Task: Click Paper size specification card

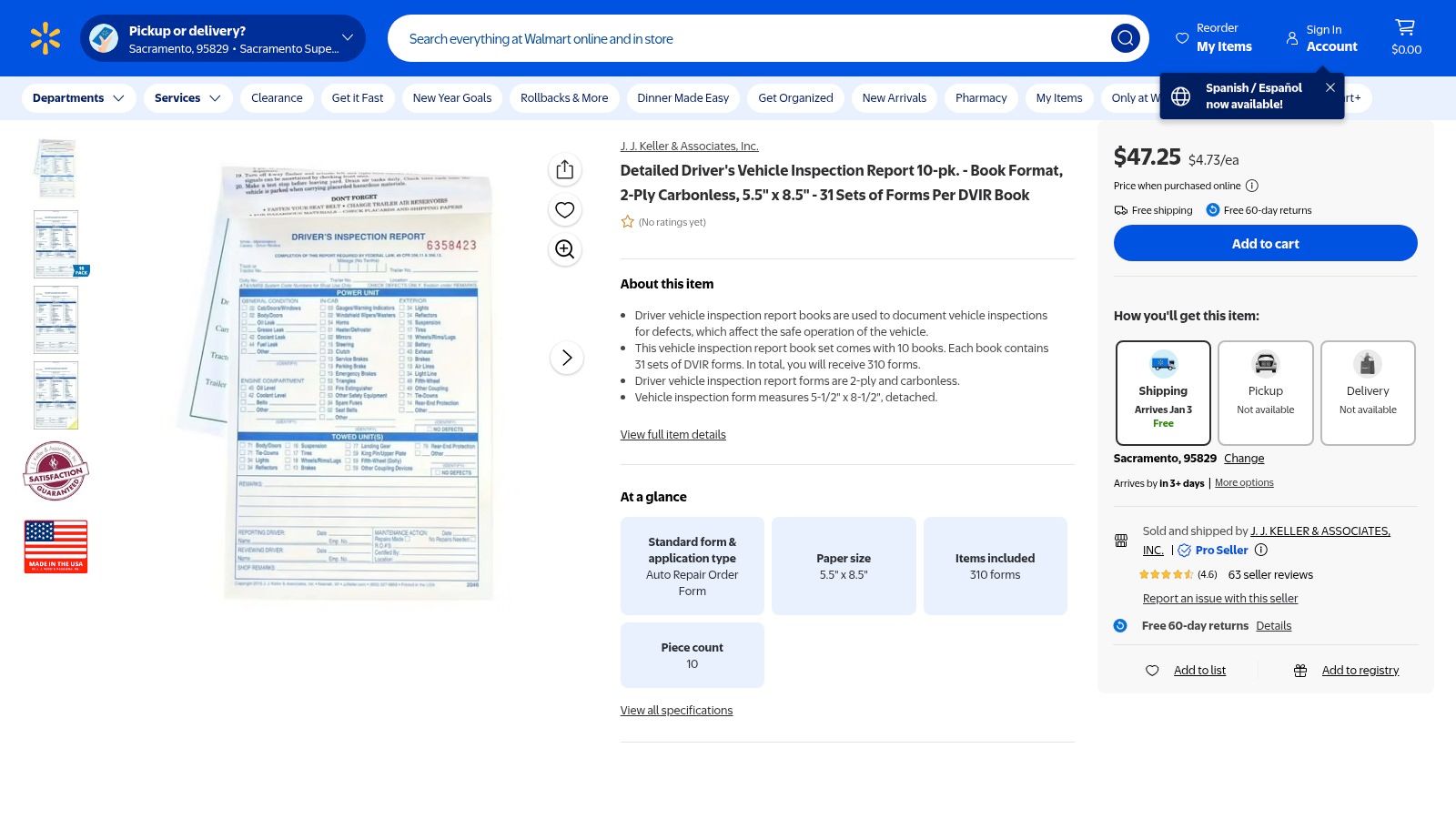Action: (x=844, y=566)
